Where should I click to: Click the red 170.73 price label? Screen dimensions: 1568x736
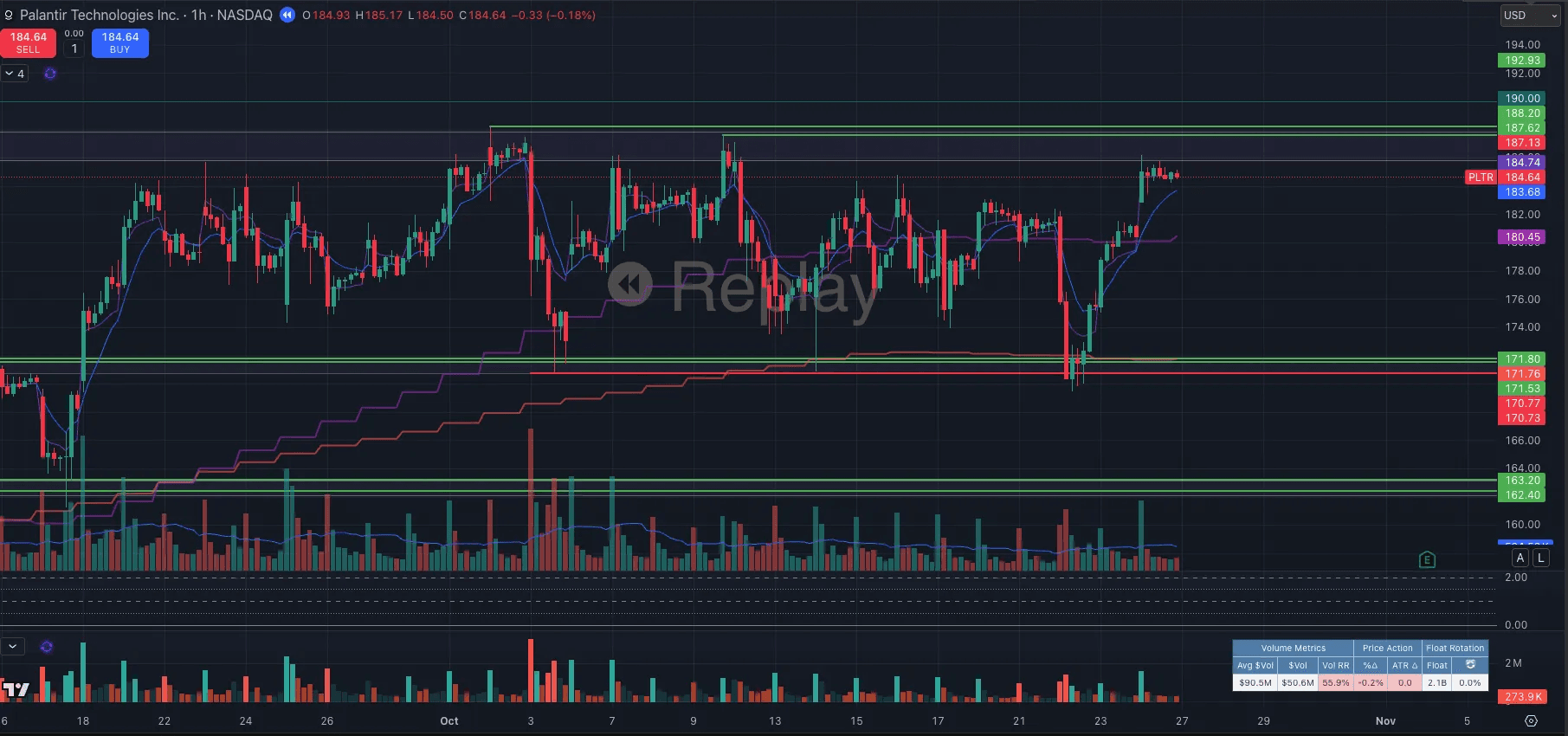[x=1522, y=418]
